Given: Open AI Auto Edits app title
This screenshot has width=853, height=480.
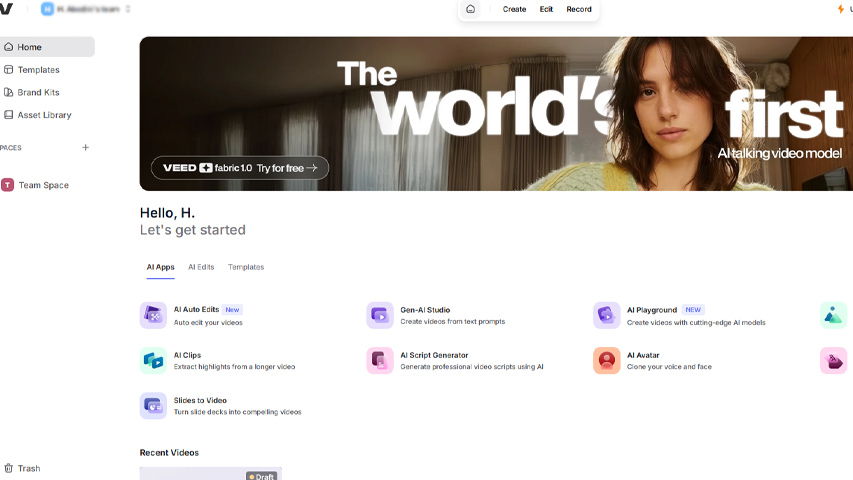Looking at the screenshot, I should point(196,309).
